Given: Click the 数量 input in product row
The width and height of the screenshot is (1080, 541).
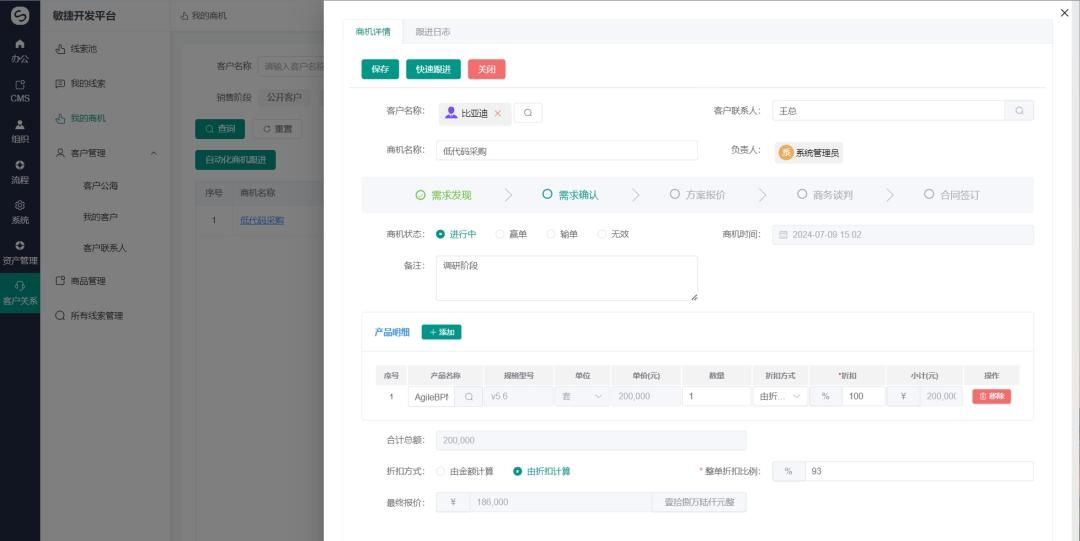Looking at the screenshot, I should 716,396.
